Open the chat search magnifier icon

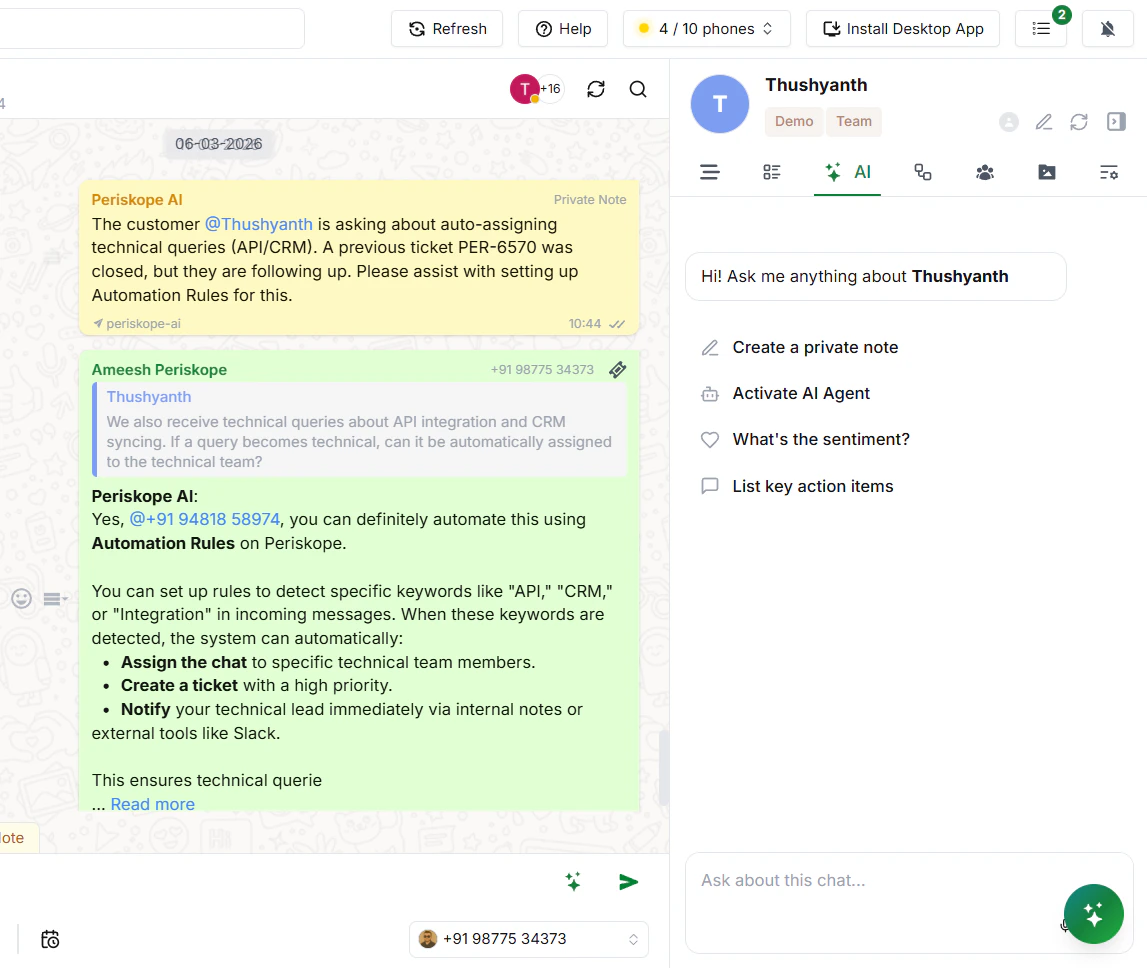coord(638,89)
